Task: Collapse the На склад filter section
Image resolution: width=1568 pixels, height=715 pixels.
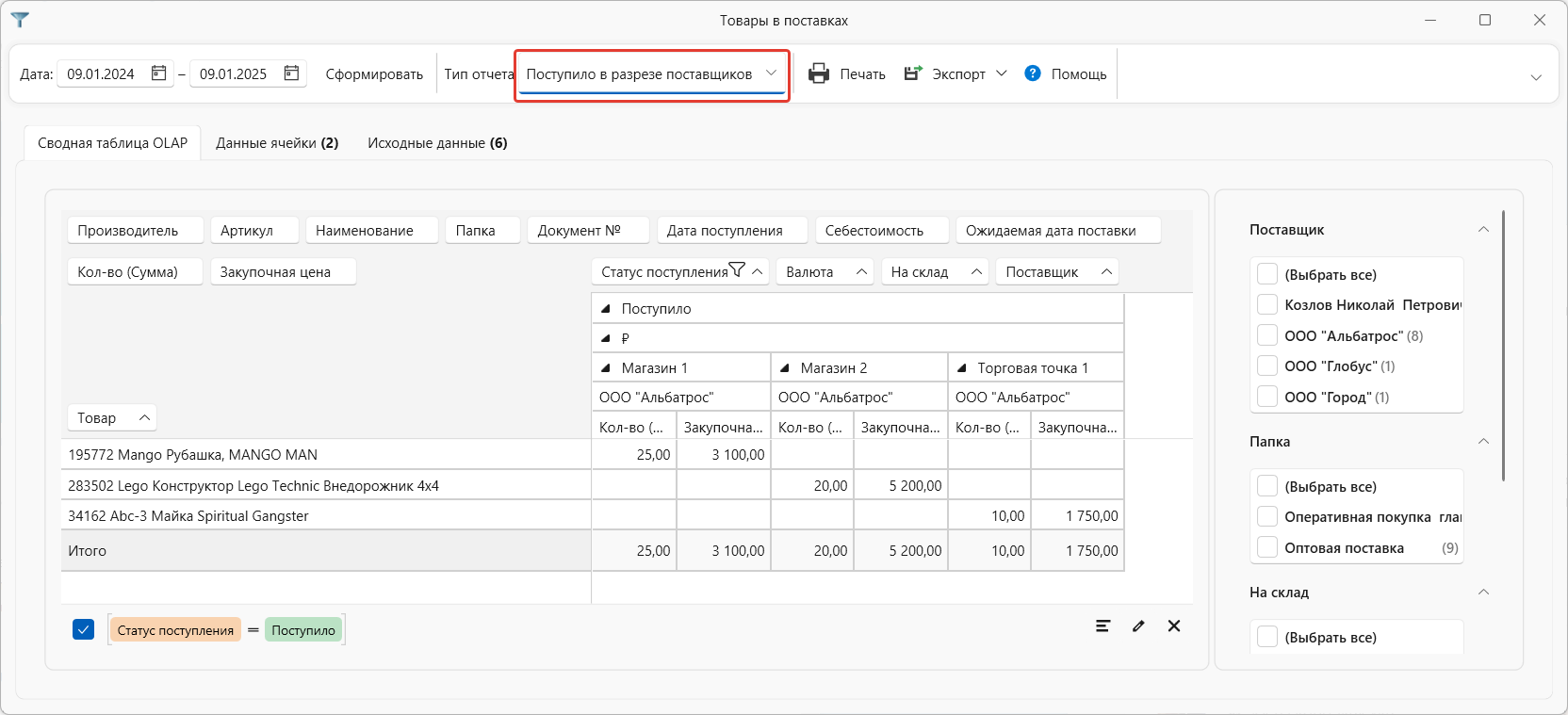Action: click(1483, 592)
